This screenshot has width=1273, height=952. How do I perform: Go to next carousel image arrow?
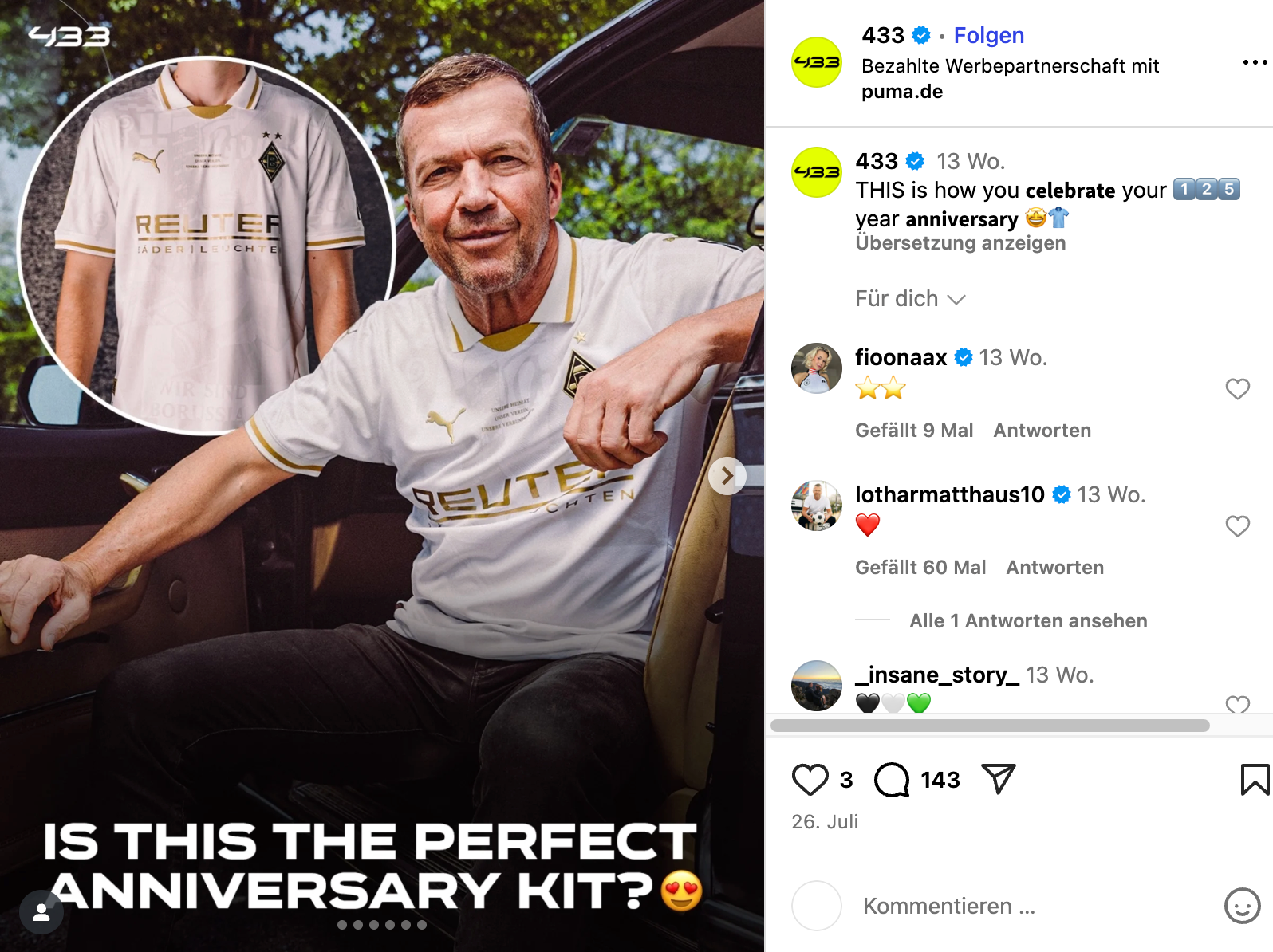(x=727, y=476)
